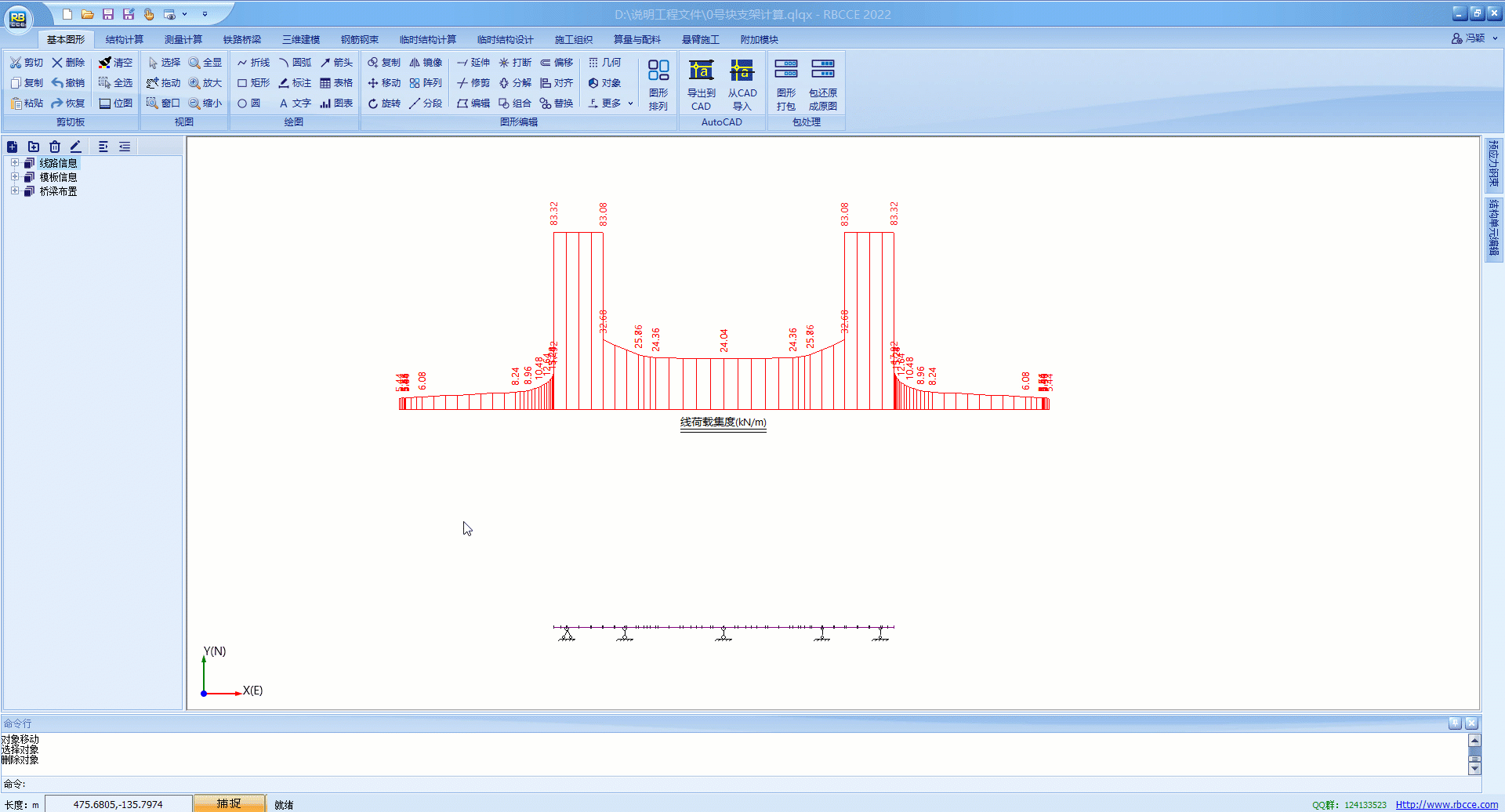Click the 清空 clear button
Screen dimensions: 1505x812
pos(115,63)
